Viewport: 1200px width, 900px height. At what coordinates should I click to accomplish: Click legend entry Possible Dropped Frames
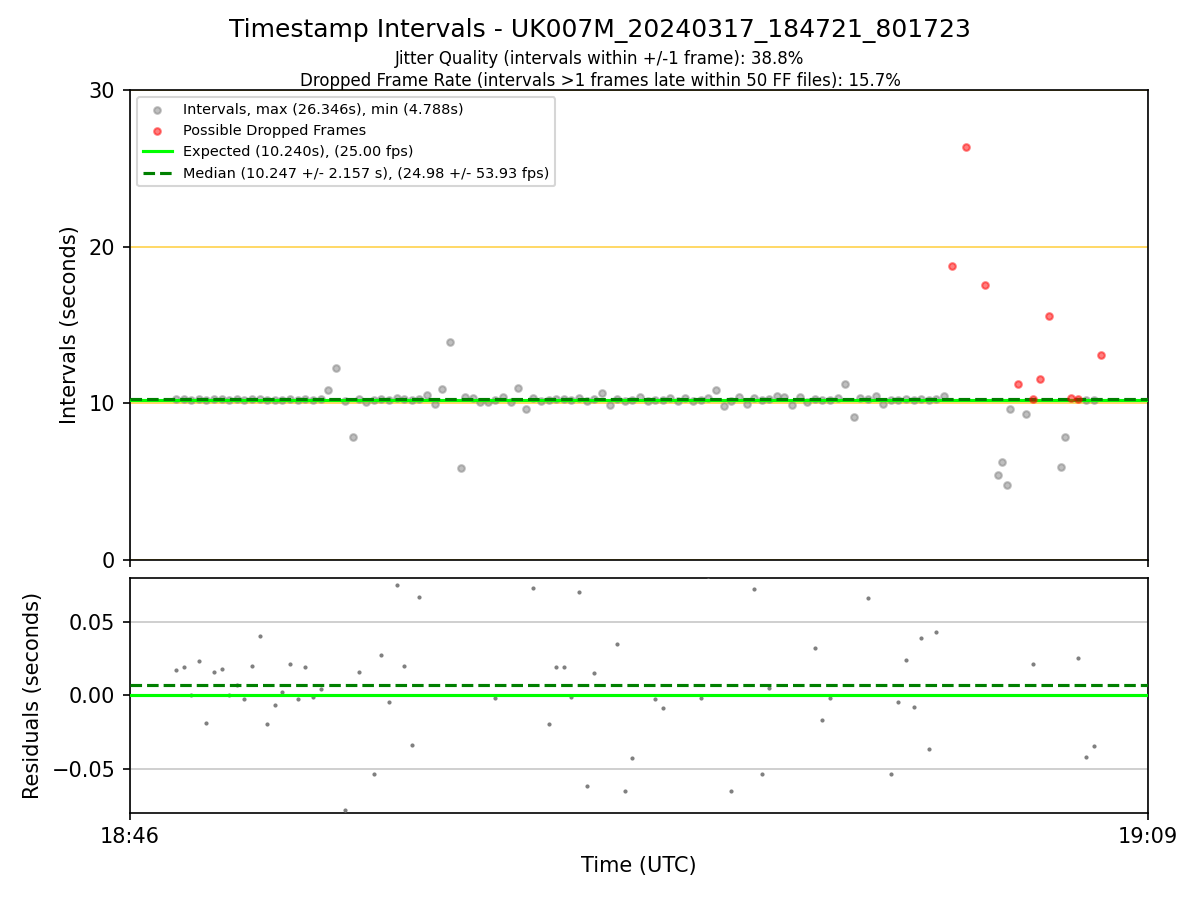pos(274,130)
